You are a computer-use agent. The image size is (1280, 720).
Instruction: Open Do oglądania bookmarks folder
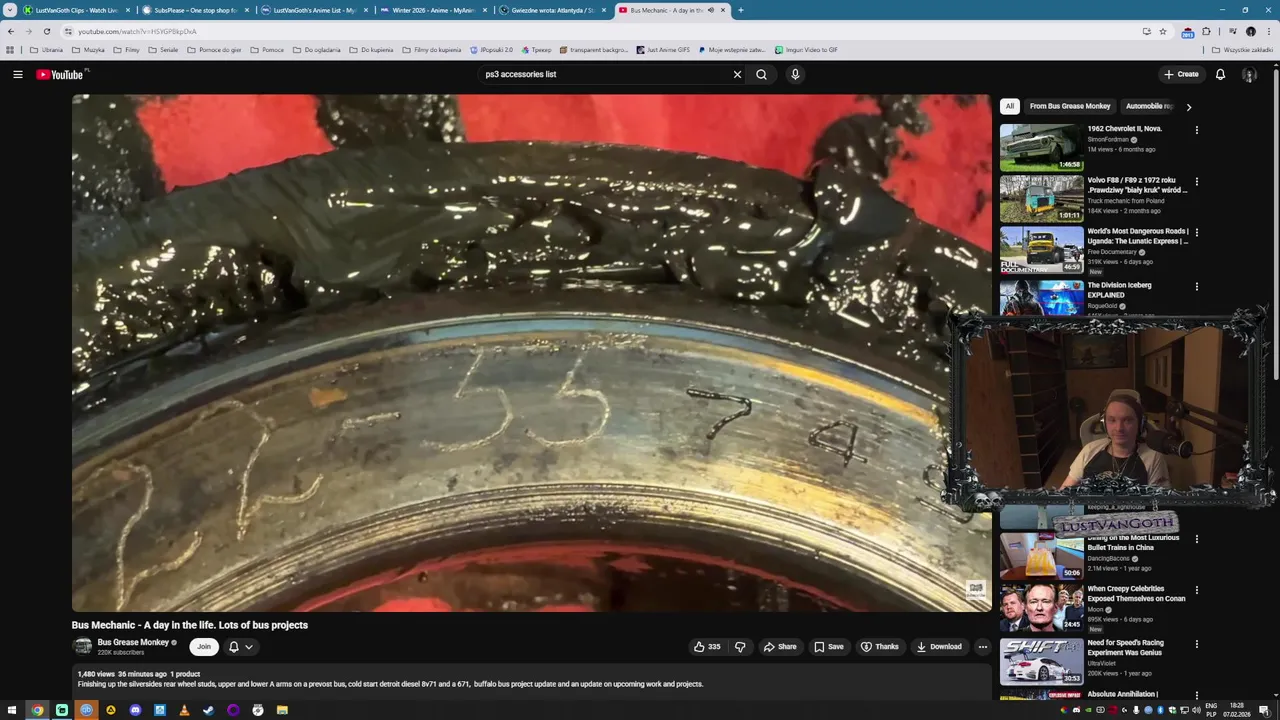[x=316, y=49]
